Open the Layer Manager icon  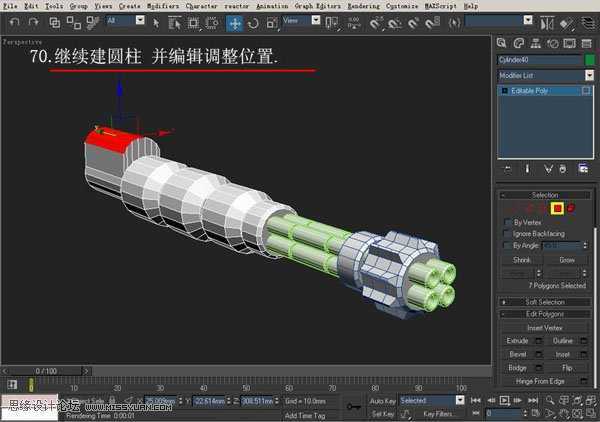pos(589,23)
